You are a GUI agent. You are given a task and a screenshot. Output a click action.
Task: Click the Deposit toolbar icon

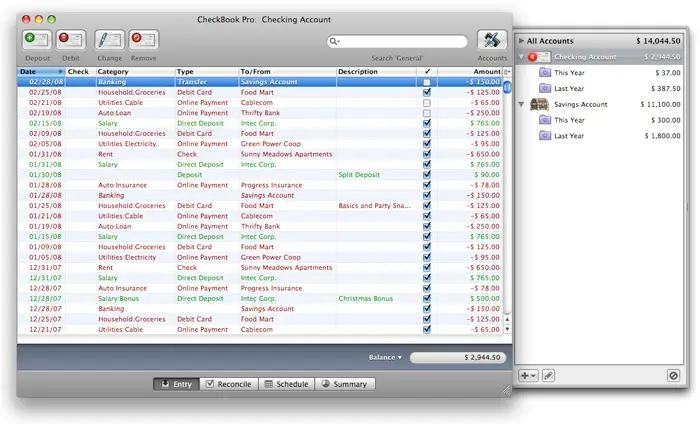(37, 40)
